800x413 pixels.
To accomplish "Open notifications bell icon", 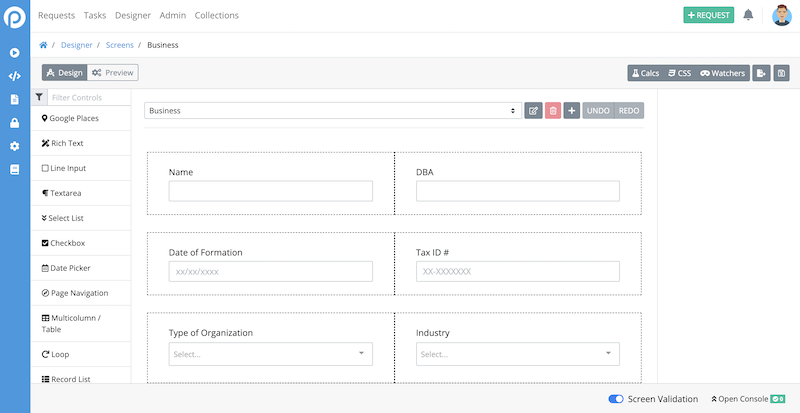I will [748, 15].
